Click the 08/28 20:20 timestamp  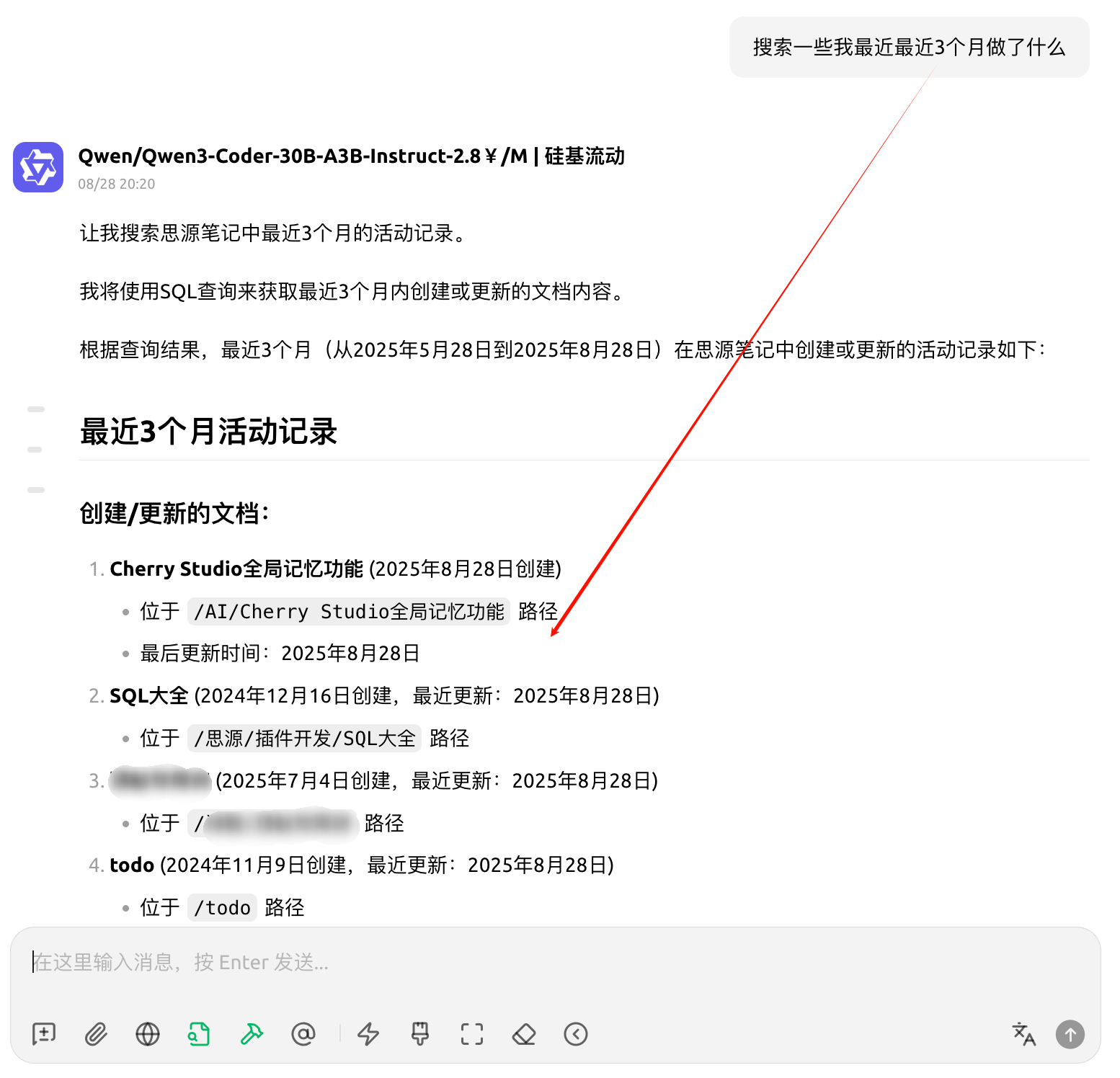tap(117, 184)
